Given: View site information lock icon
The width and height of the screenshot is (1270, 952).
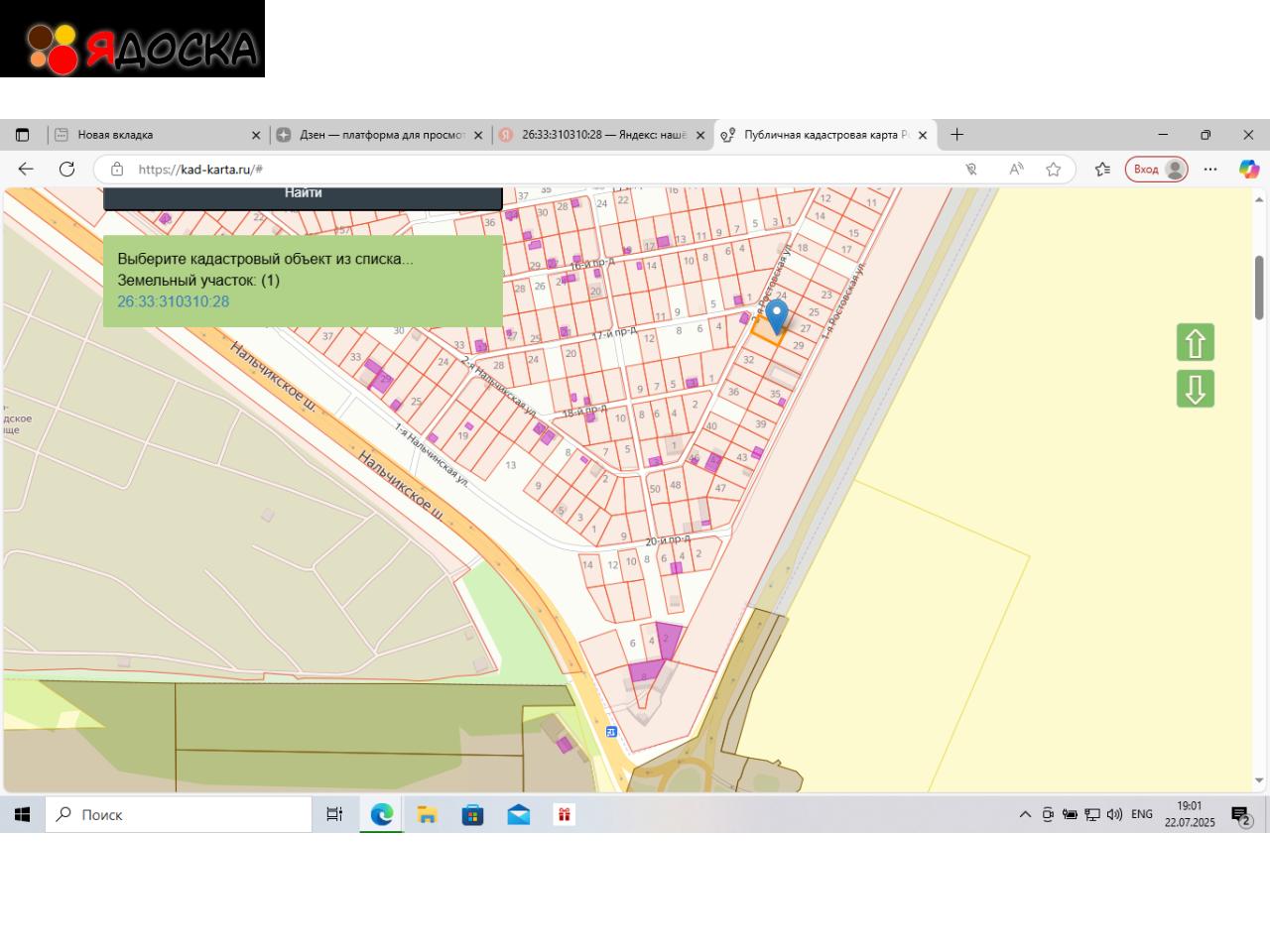Looking at the screenshot, I should (x=117, y=170).
